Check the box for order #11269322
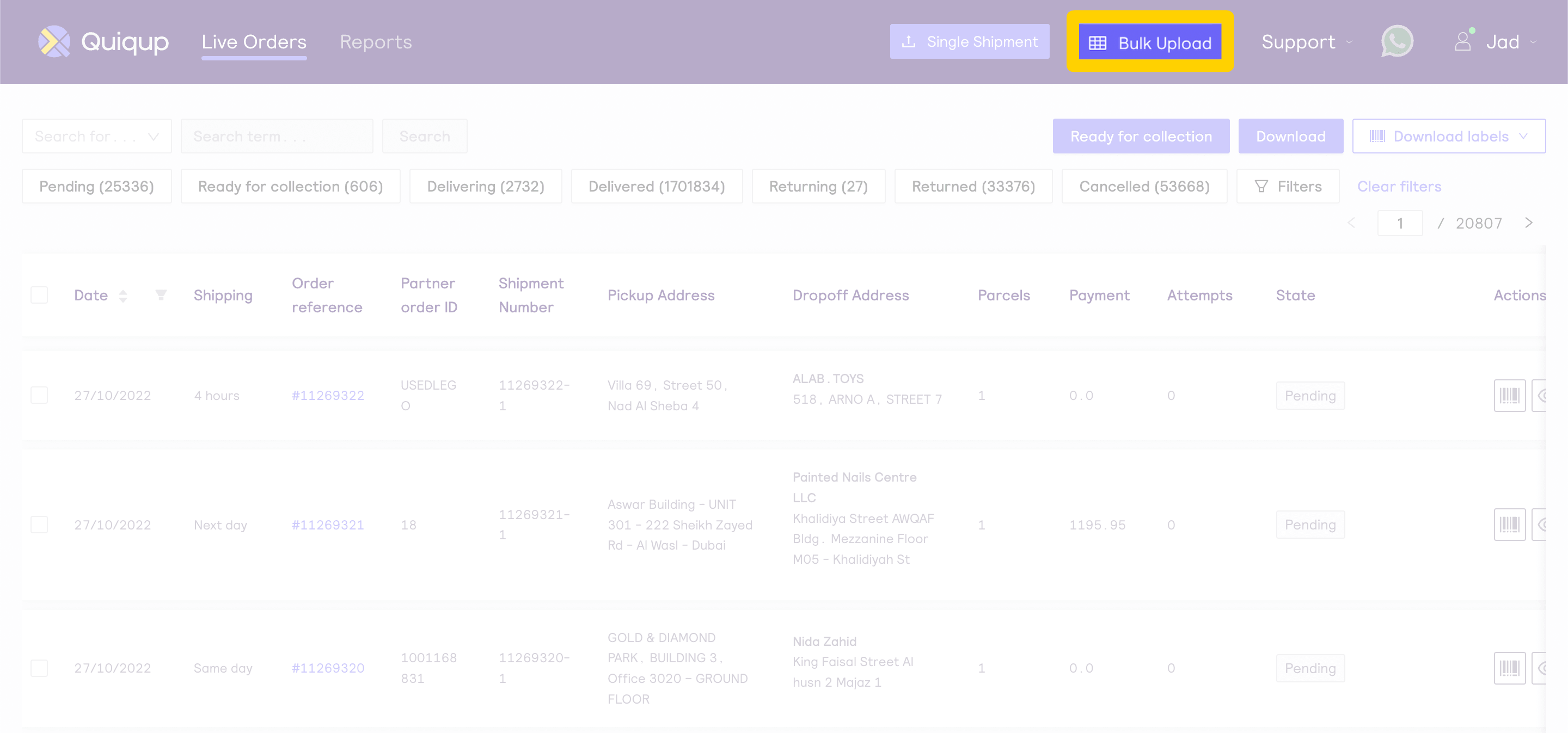Screen dimensions: 1568x733 coord(40,396)
